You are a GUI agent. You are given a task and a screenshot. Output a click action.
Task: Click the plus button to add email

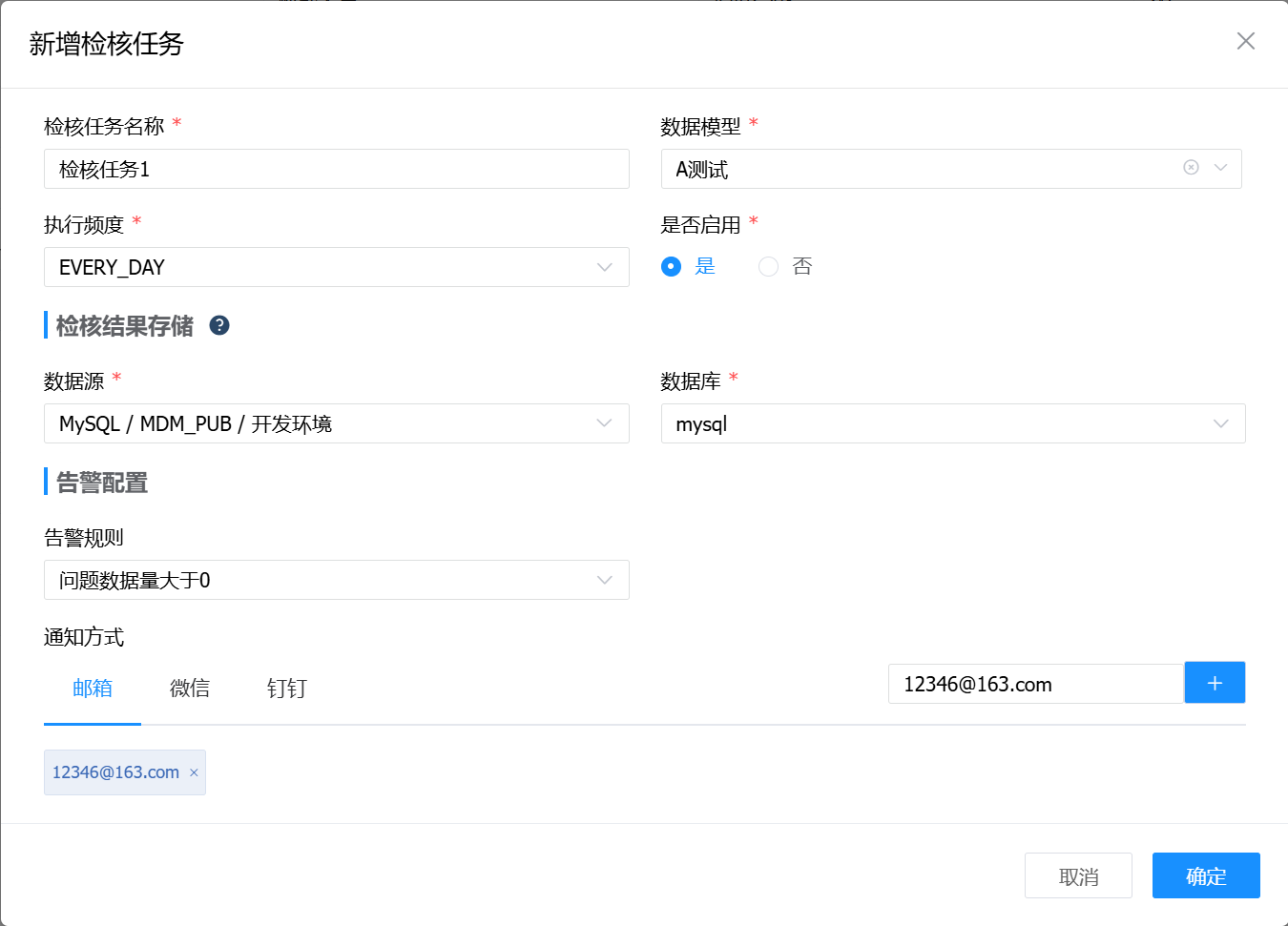click(1215, 683)
